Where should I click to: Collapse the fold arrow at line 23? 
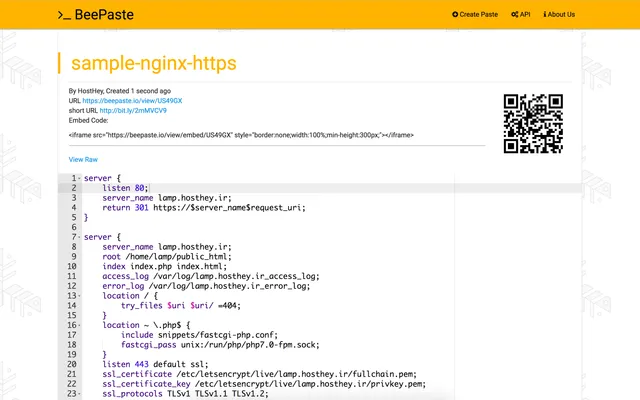pyautogui.click(x=79, y=394)
